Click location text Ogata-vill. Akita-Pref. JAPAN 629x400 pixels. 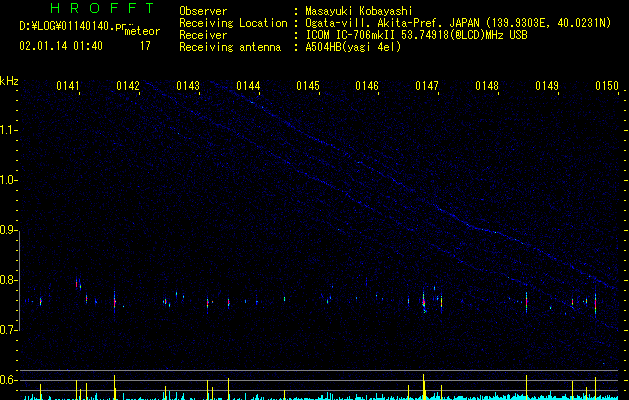click(x=392, y=23)
